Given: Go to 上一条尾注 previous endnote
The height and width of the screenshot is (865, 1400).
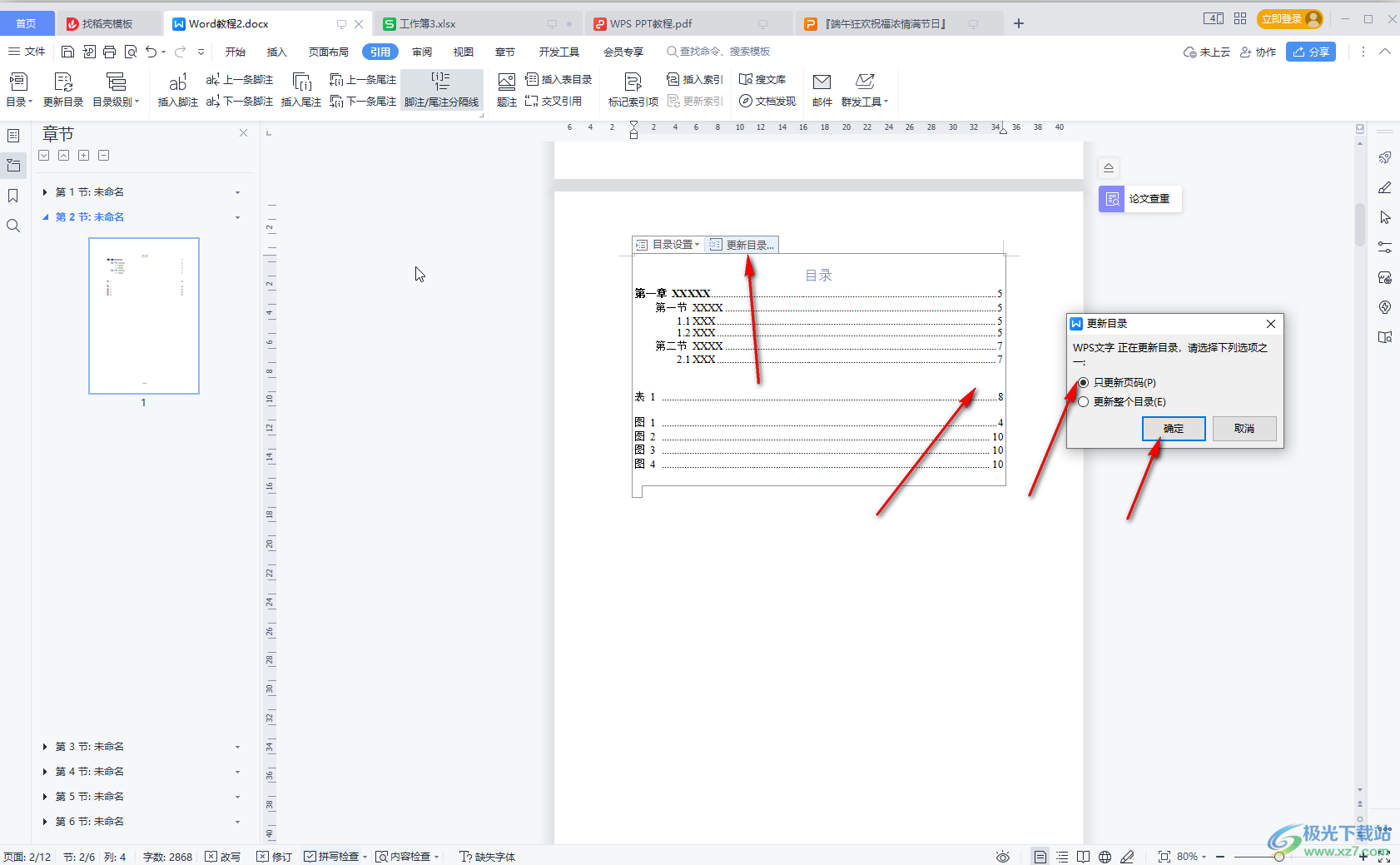Looking at the screenshot, I should [x=363, y=80].
